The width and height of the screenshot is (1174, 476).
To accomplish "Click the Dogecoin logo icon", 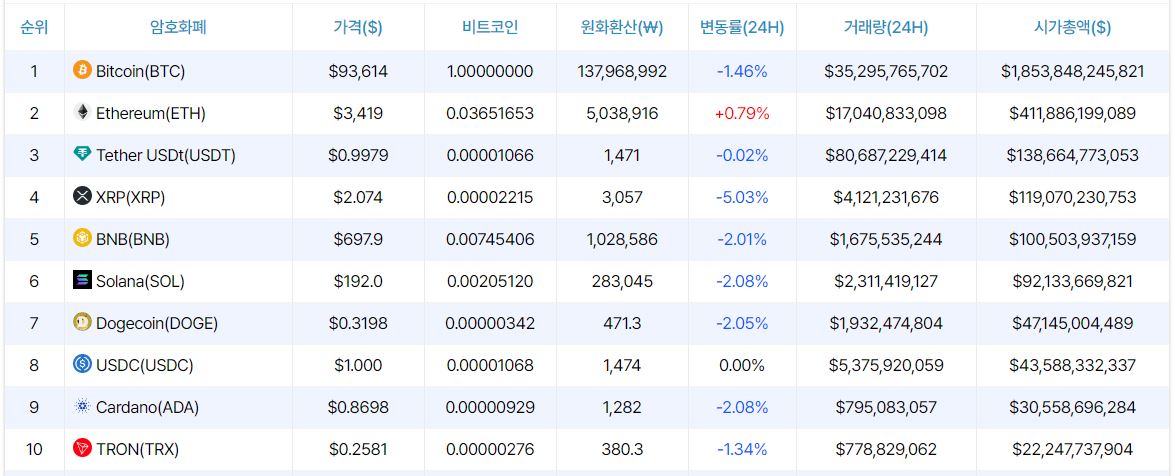I will 82,322.
